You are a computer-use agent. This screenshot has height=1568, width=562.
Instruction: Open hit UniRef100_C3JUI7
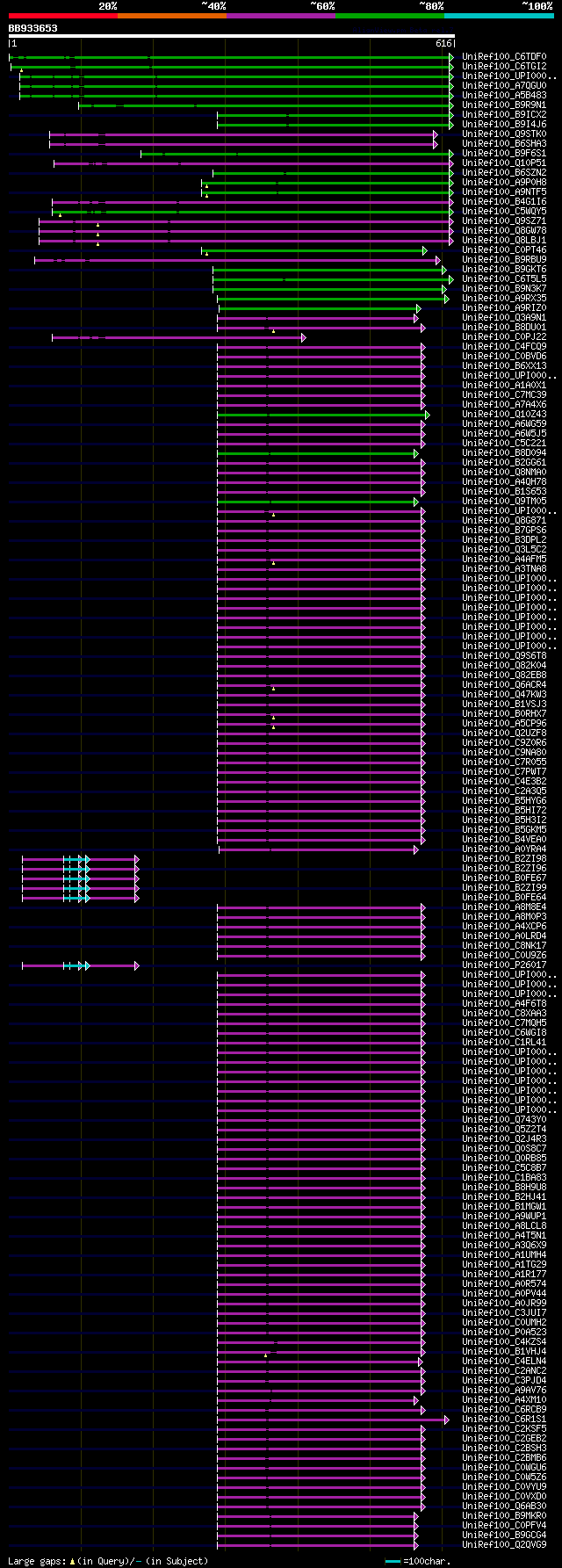pos(505,1313)
